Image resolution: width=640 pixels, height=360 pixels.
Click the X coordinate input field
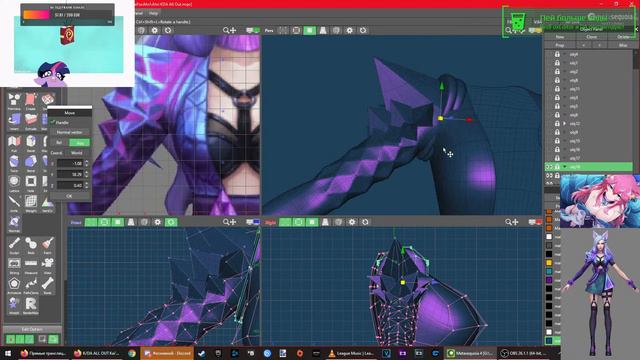pos(70,163)
